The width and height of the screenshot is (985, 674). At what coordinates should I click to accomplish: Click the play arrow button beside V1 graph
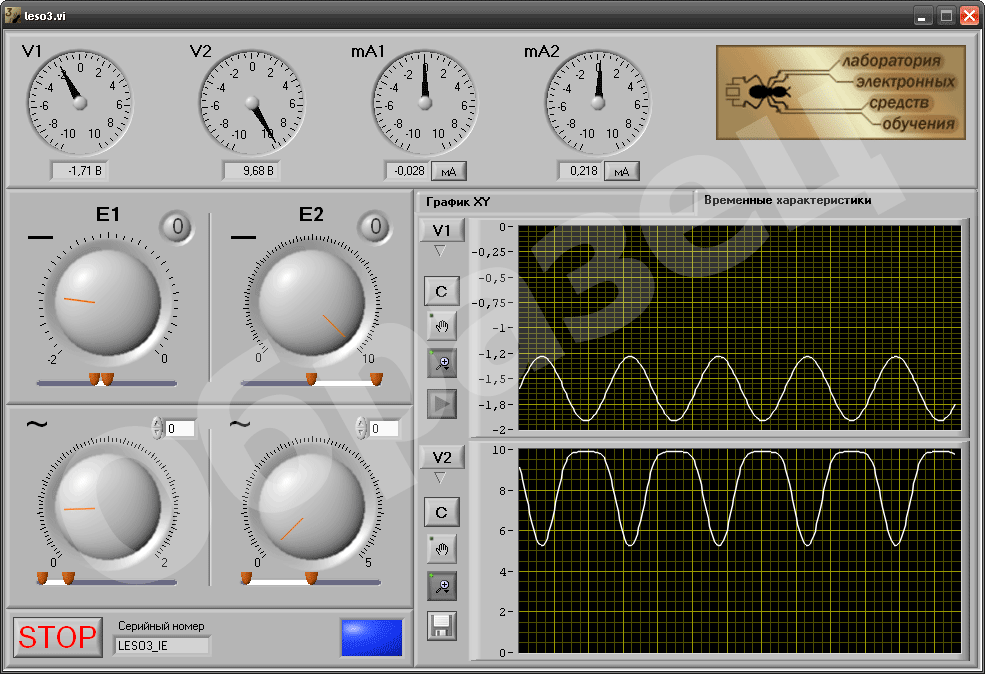click(x=442, y=404)
